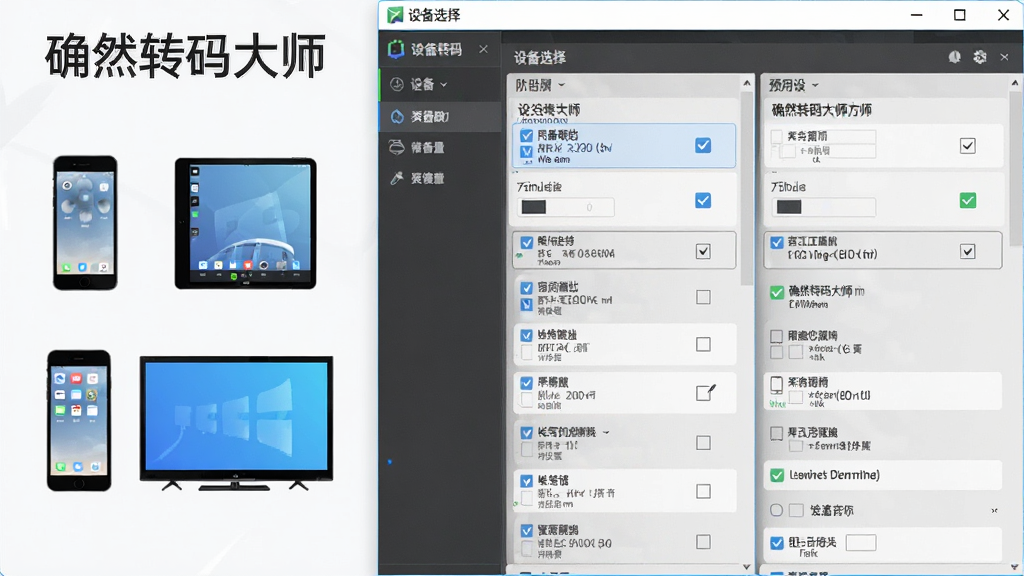Close the 设备选择 panel with the header X

[x=1004, y=57]
